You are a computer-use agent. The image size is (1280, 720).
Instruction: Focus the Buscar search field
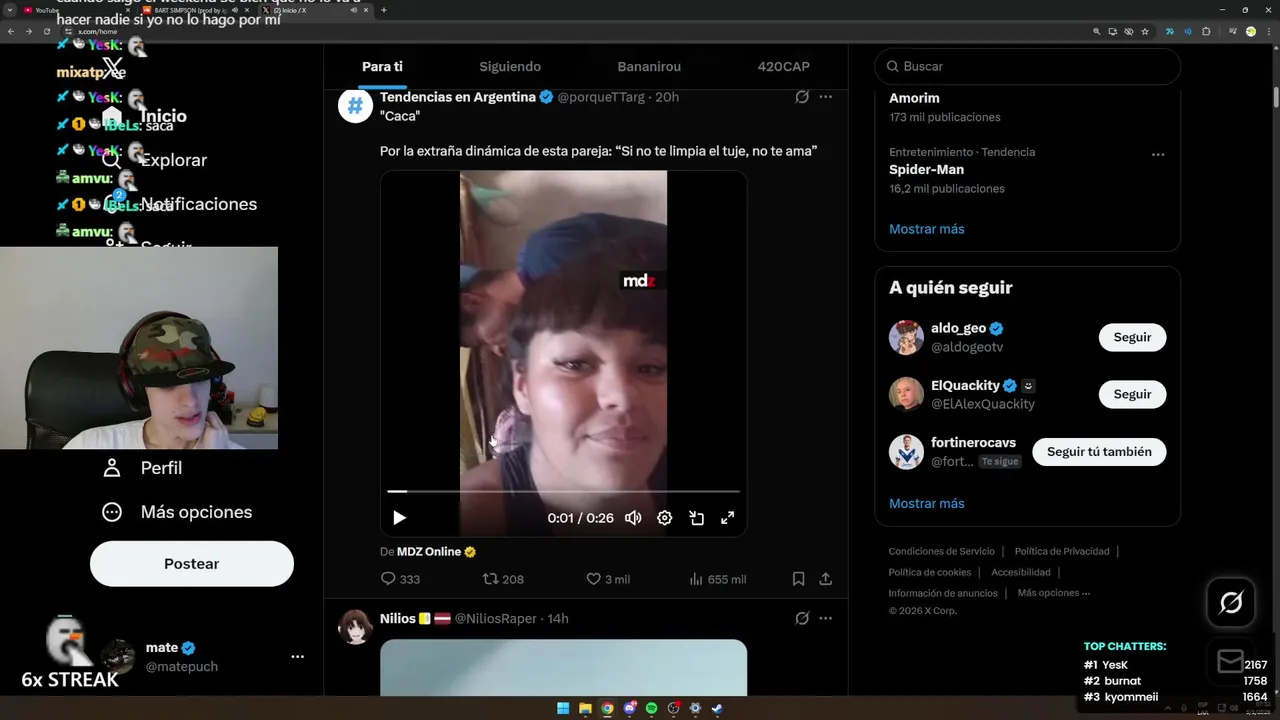tap(1027, 66)
